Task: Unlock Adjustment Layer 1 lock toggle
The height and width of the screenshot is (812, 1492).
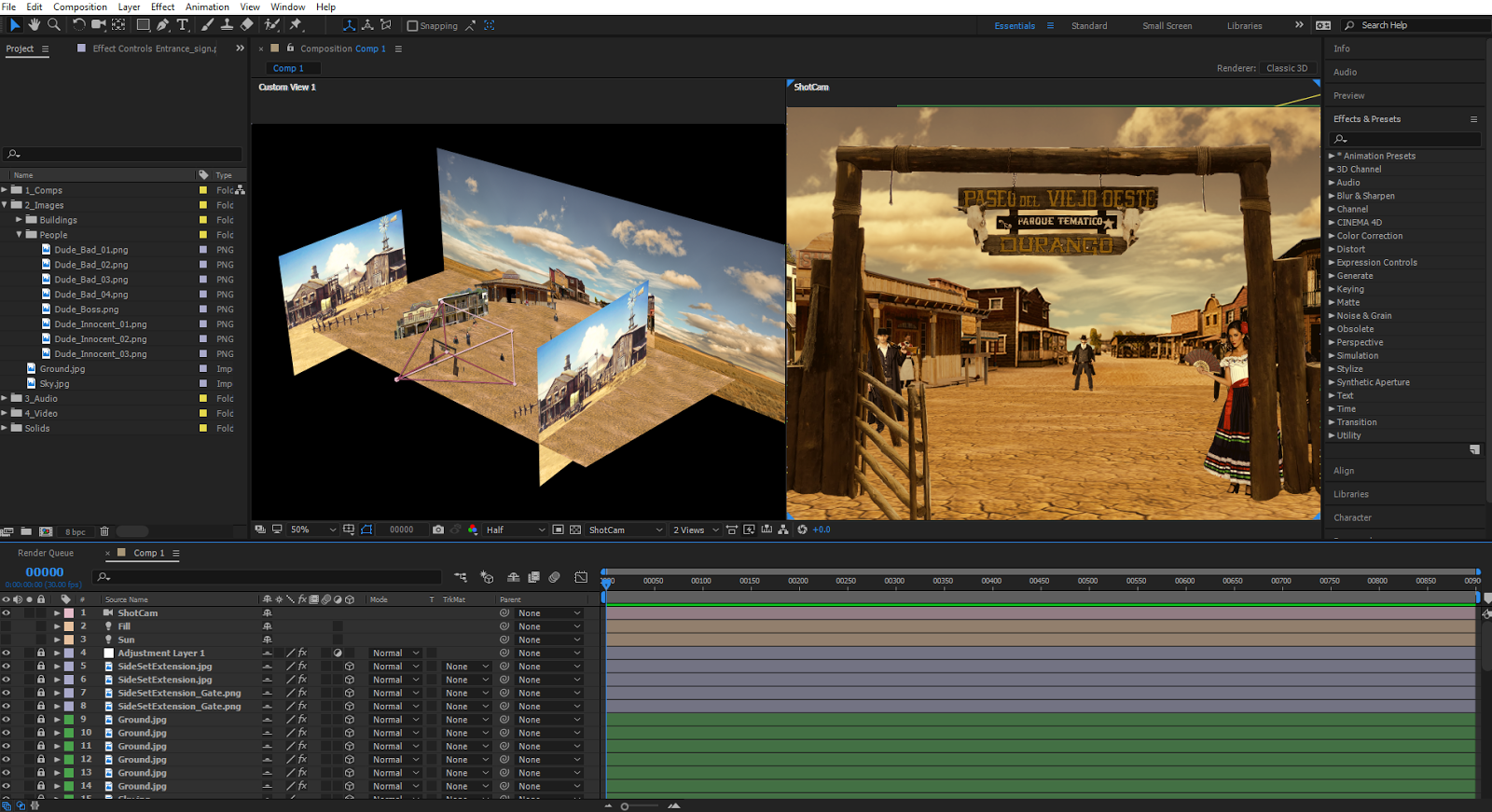Action: [41, 654]
